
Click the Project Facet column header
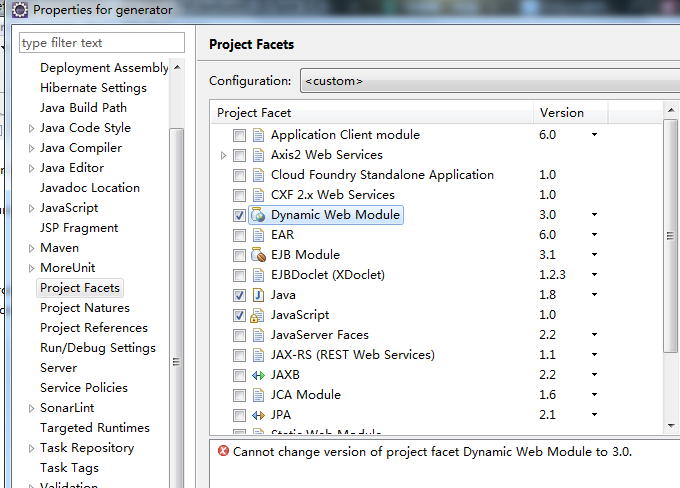[370, 113]
